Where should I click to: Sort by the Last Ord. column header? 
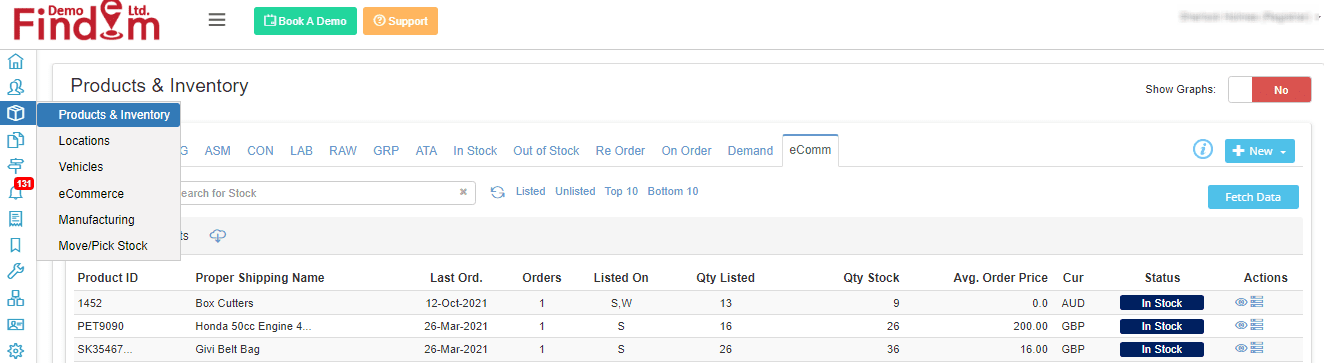(456, 278)
